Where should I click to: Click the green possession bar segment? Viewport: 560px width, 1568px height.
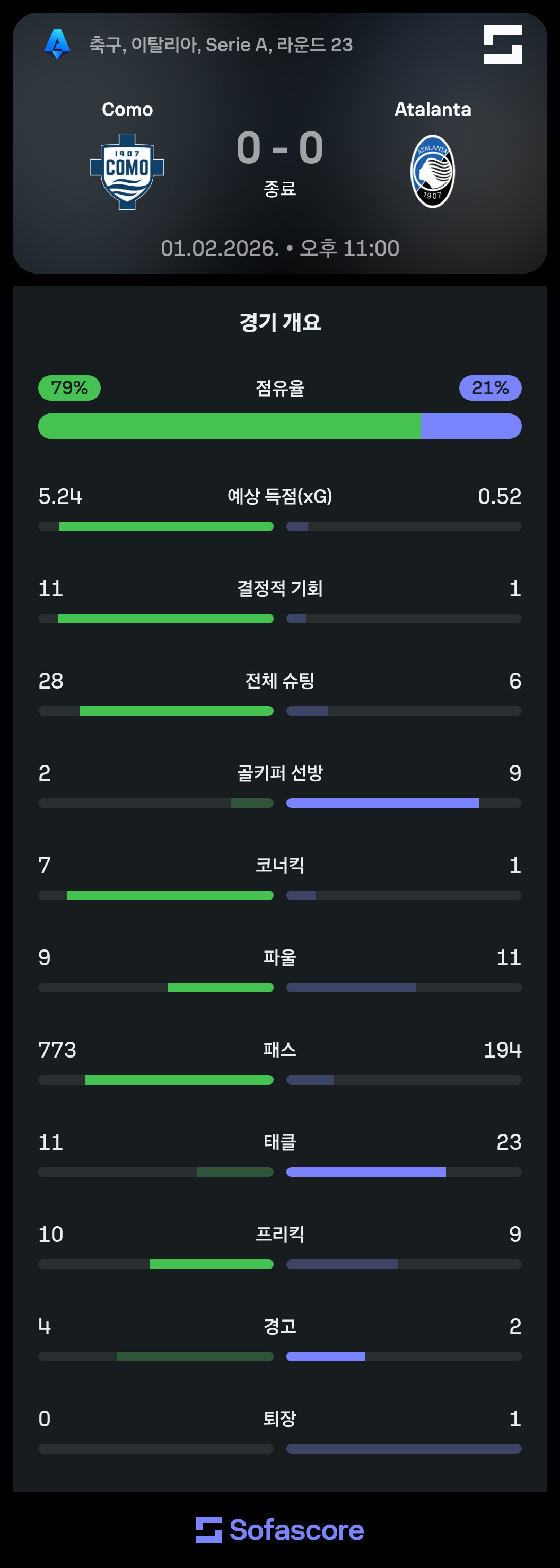229,426
